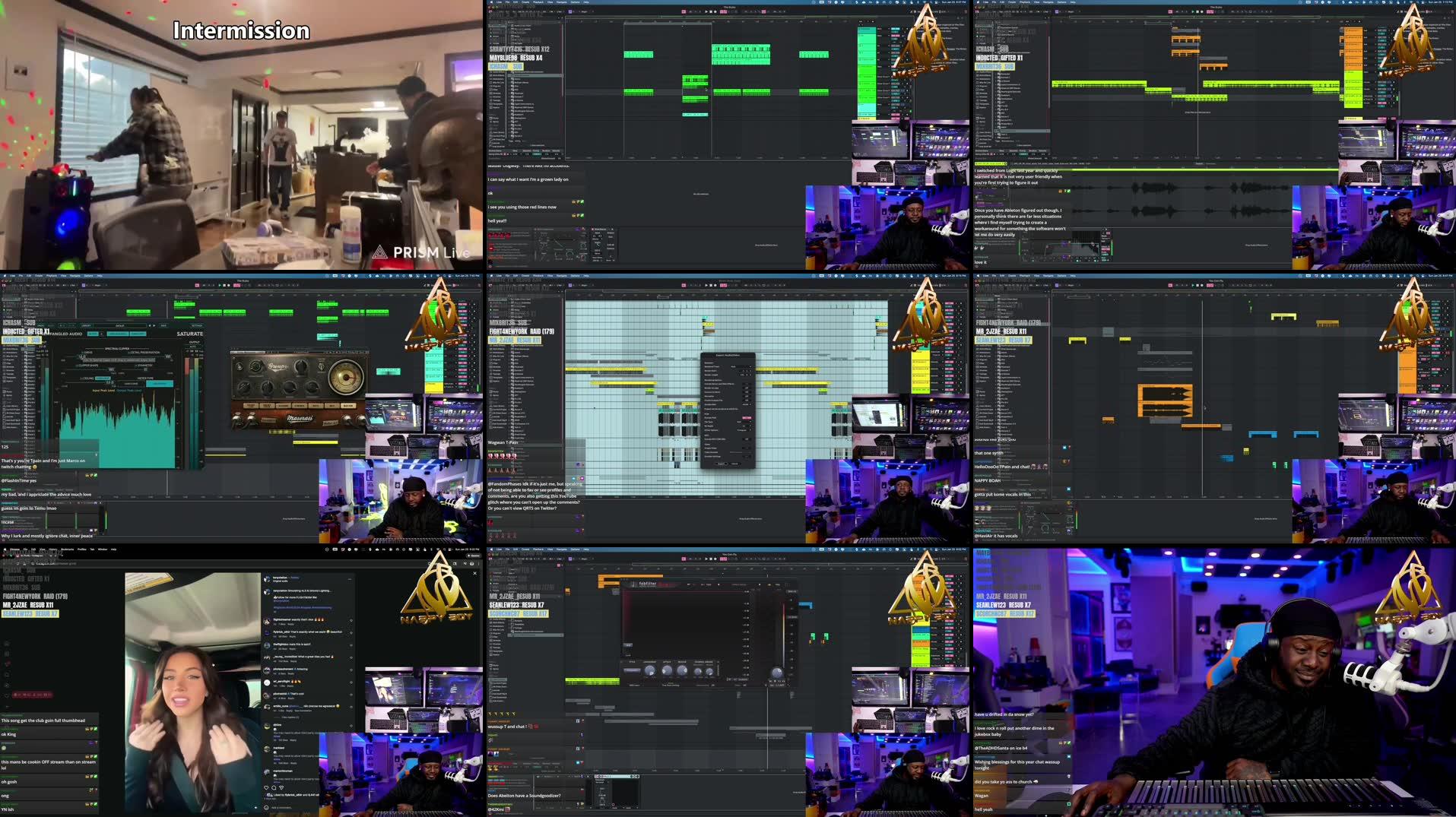Click the Stop button in Ableton's transport

click(710, 12)
